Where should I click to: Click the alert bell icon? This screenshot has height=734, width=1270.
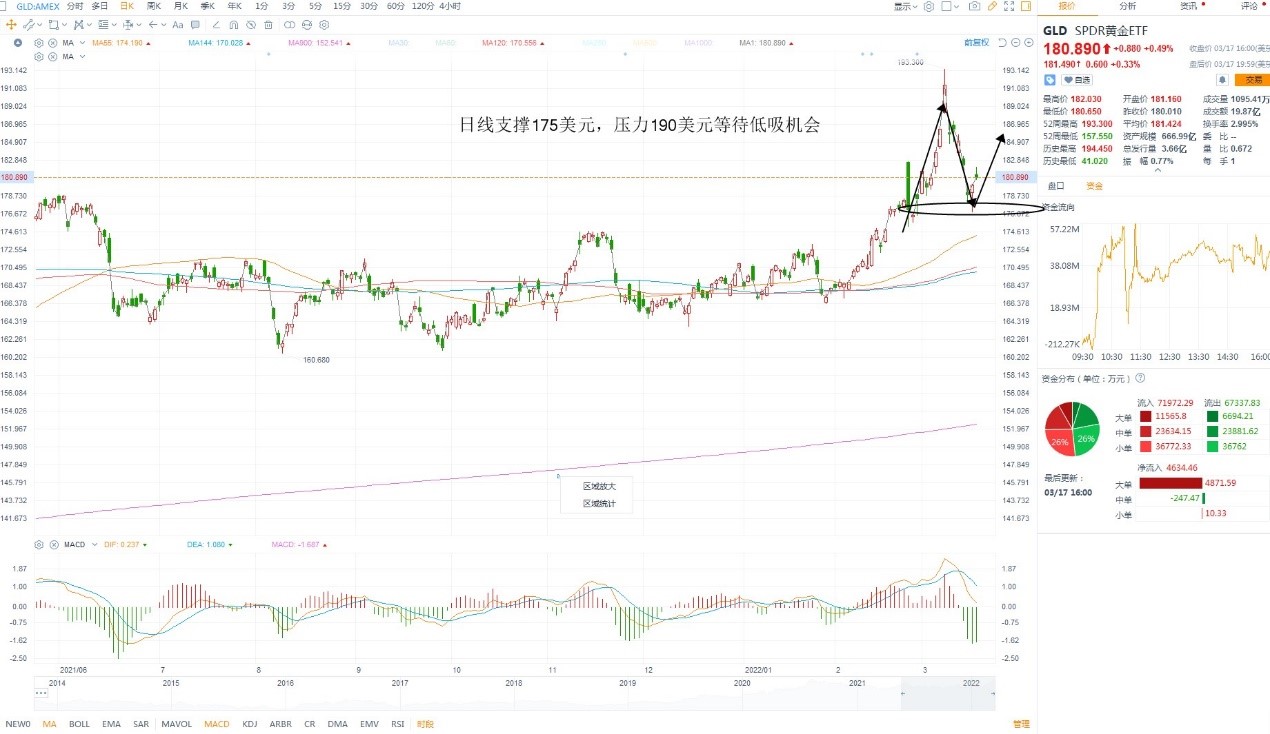(1222, 79)
